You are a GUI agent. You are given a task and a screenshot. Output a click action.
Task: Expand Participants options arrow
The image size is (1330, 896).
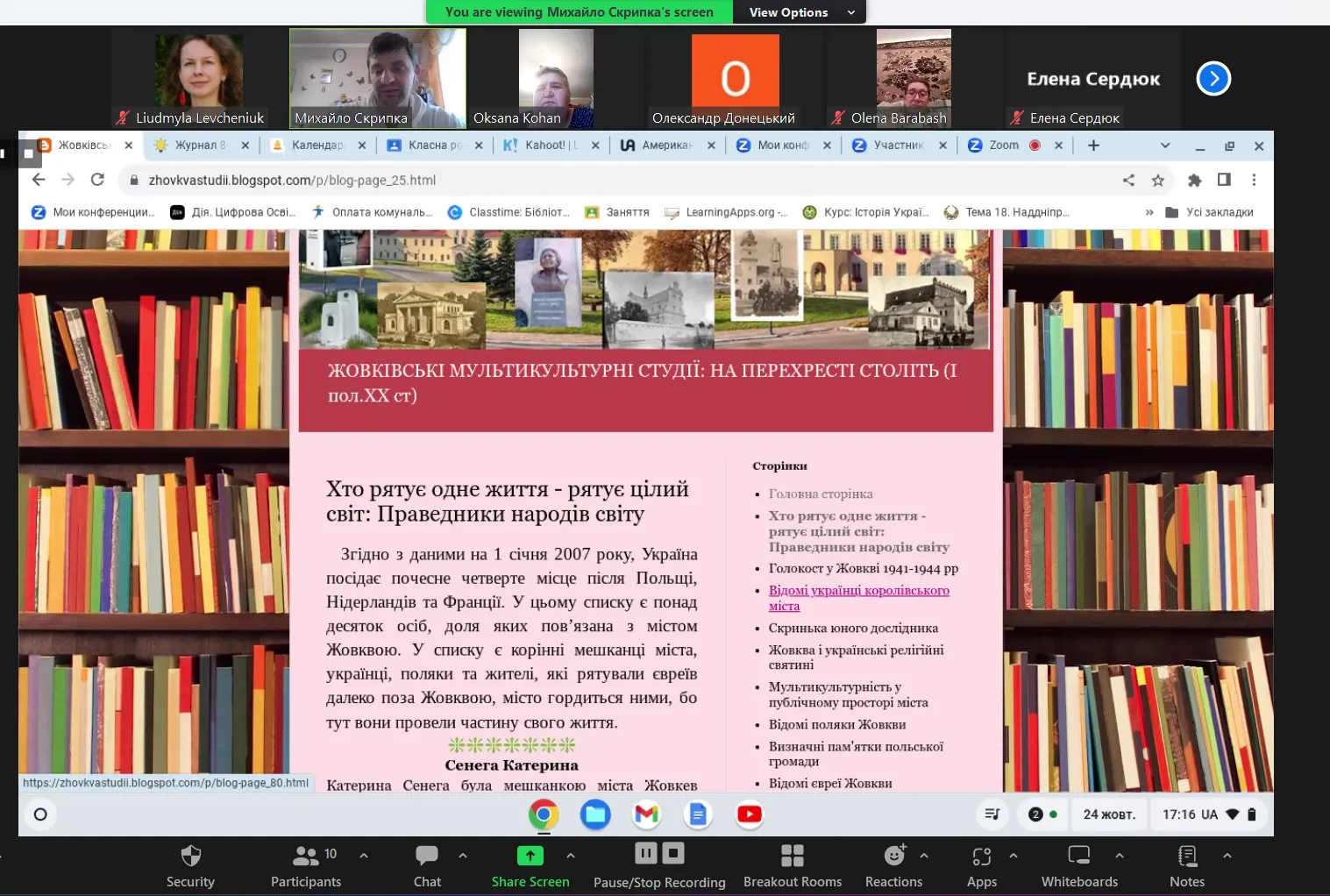[364, 855]
